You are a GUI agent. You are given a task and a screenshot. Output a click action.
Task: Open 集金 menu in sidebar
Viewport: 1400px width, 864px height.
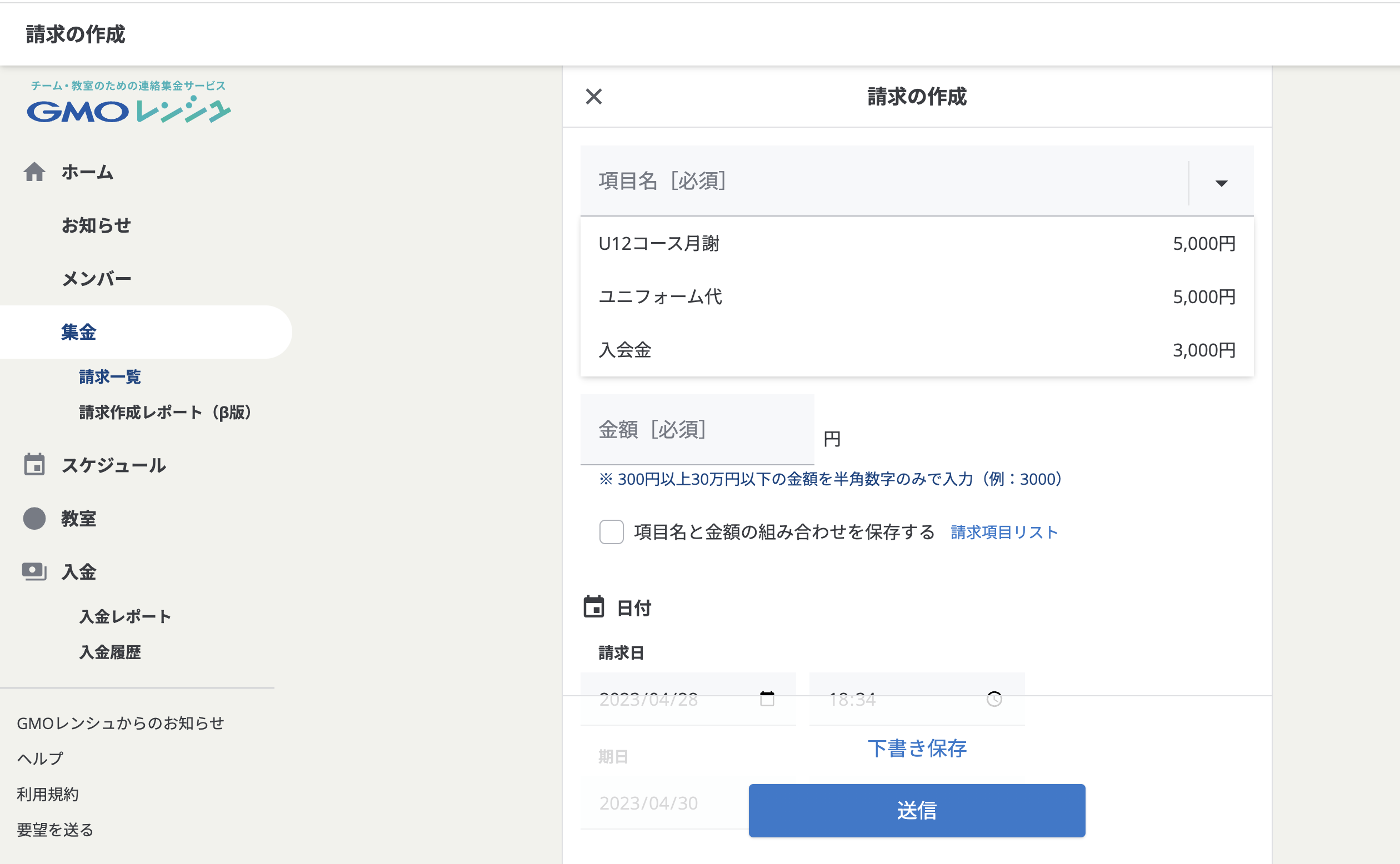[79, 332]
